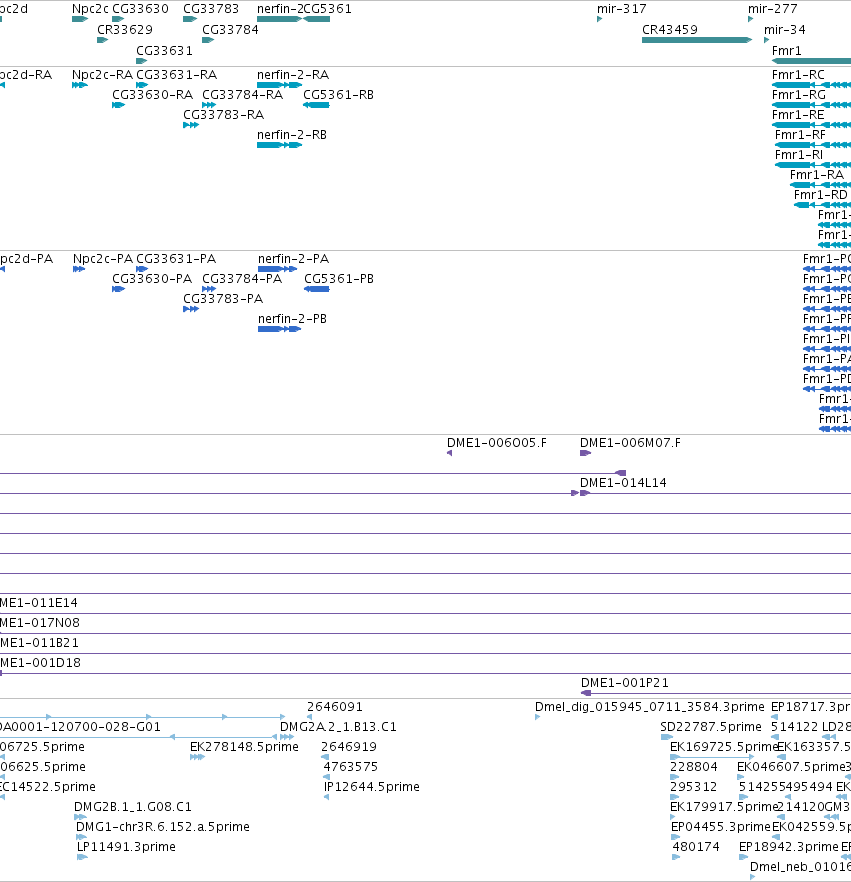Open the CG5361-PB protein label
The height and width of the screenshot is (882, 851).
click(x=339, y=279)
